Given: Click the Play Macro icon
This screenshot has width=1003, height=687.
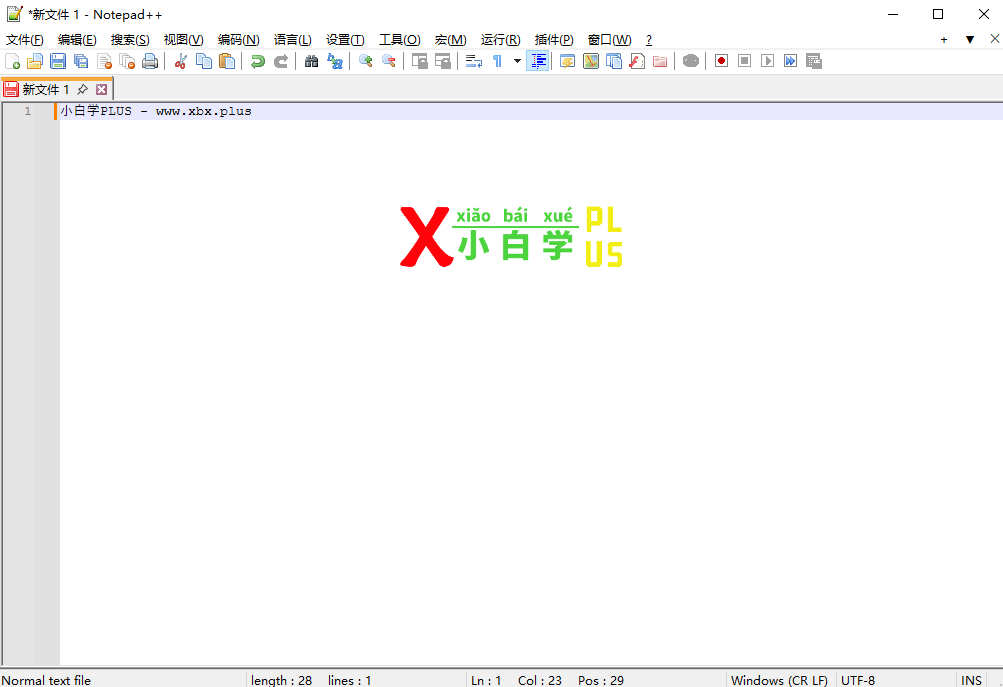Looking at the screenshot, I should pyautogui.click(x=767, y=60).
